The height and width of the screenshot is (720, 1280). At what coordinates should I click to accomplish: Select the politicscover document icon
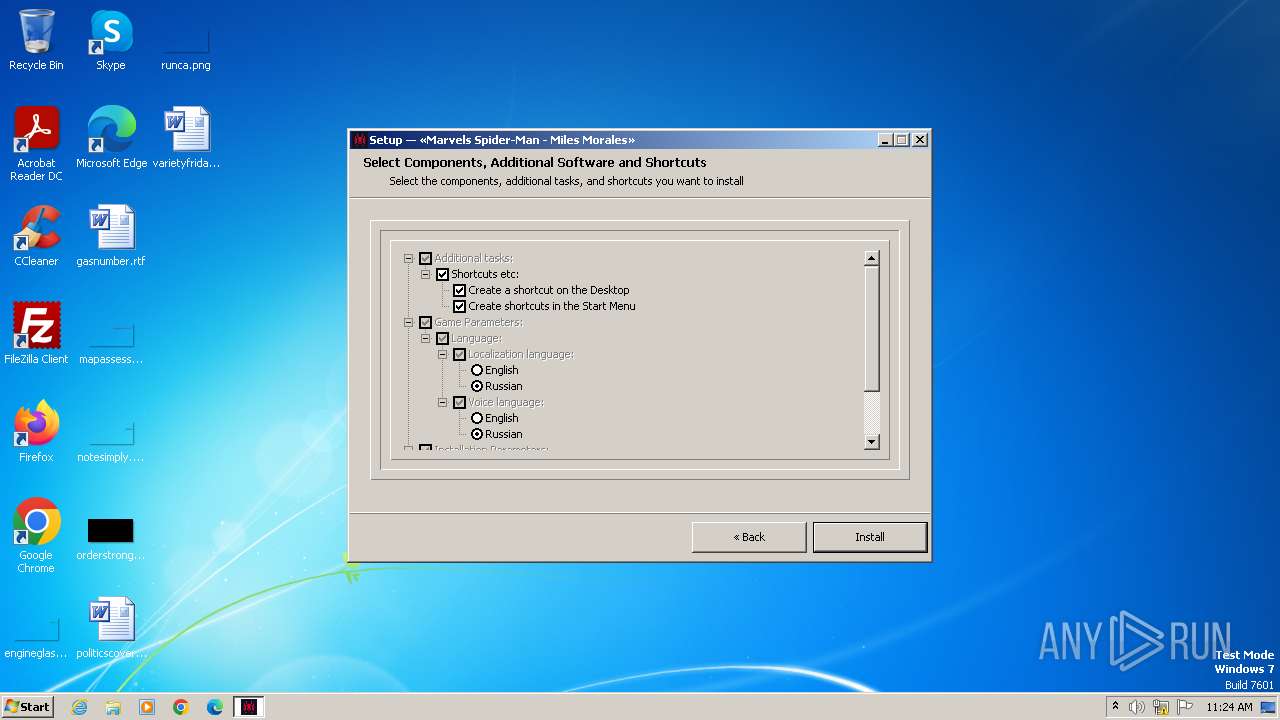[111, 628]
